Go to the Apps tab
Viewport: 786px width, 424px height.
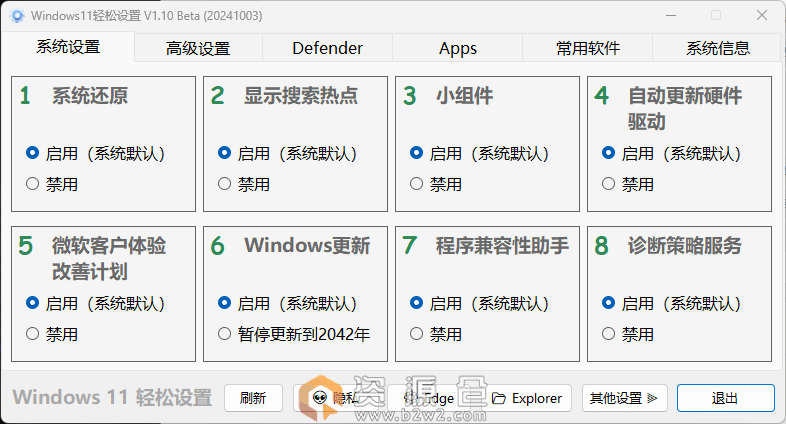(458, 48)
